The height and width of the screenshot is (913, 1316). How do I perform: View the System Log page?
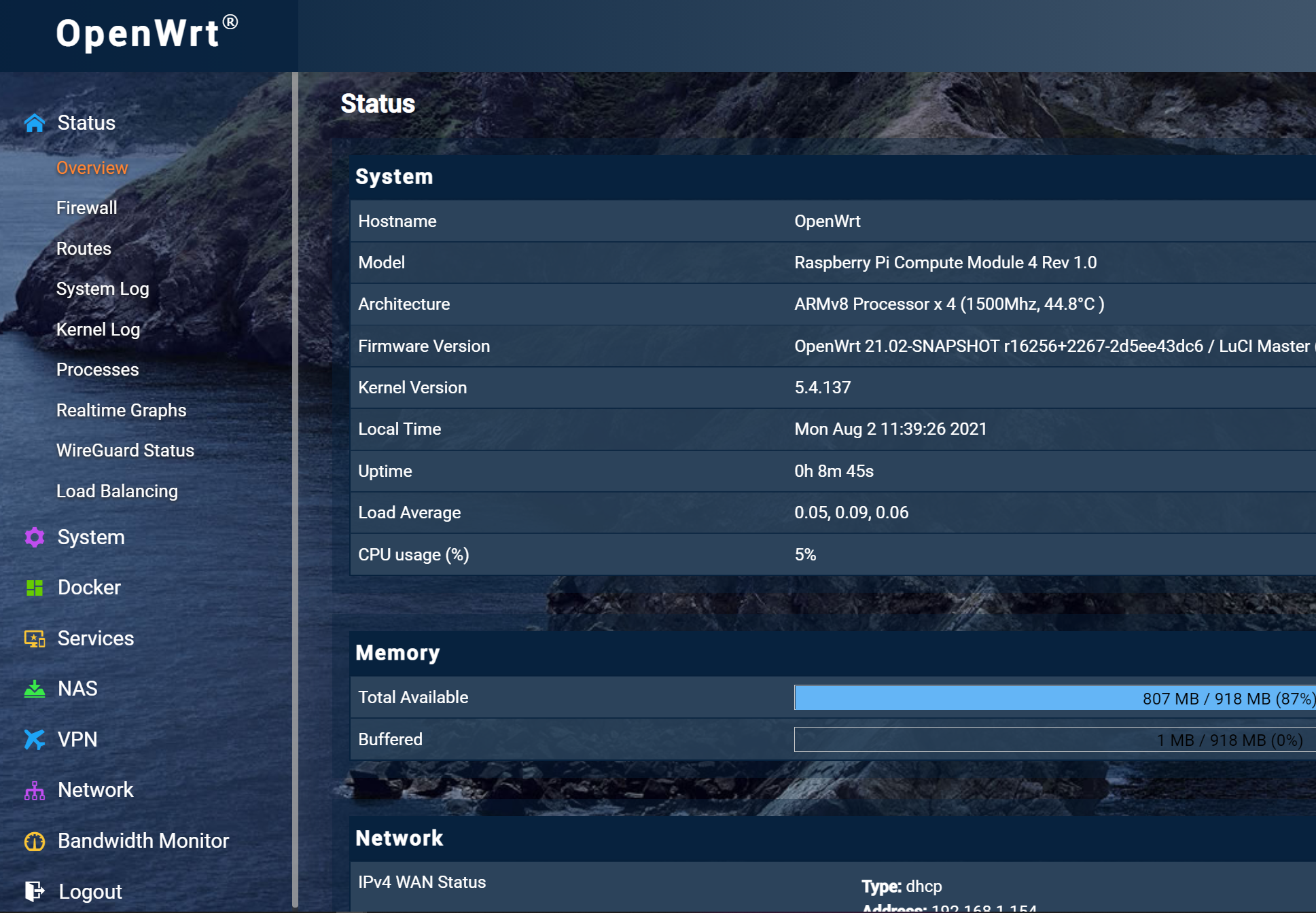(x=103, y=289)
